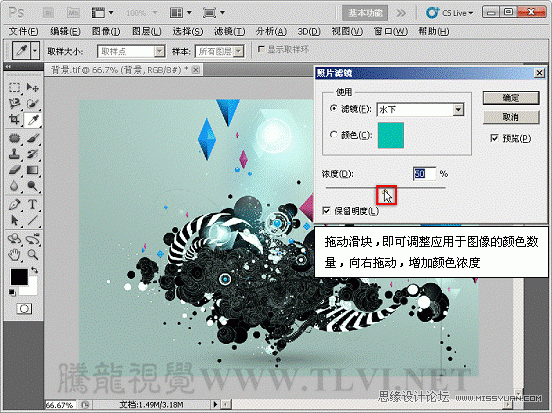Select the Path Selection tool
The image size is (552, 413).
[x=14, y=221]
